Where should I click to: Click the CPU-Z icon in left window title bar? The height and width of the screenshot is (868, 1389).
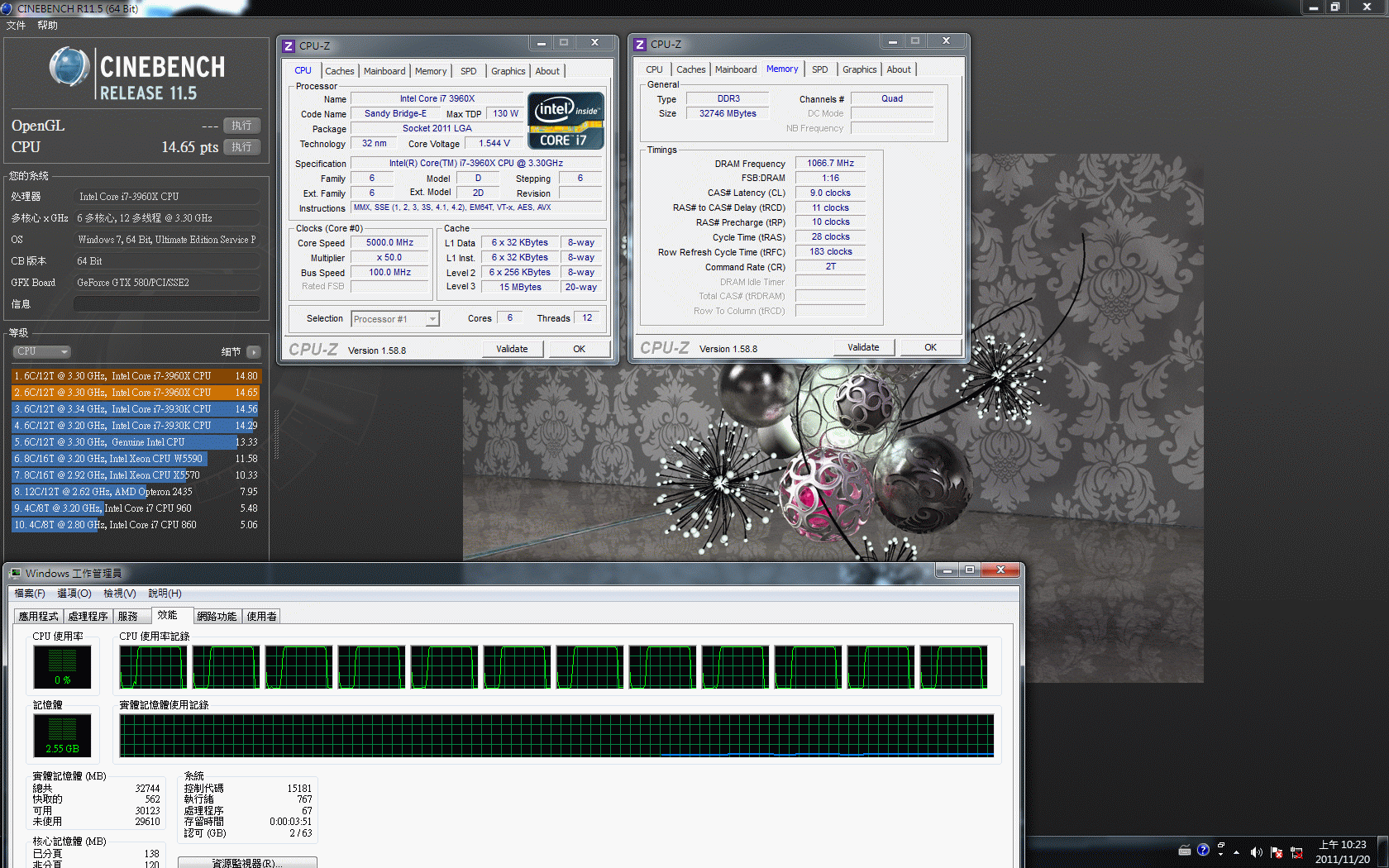tap(289, 46)
